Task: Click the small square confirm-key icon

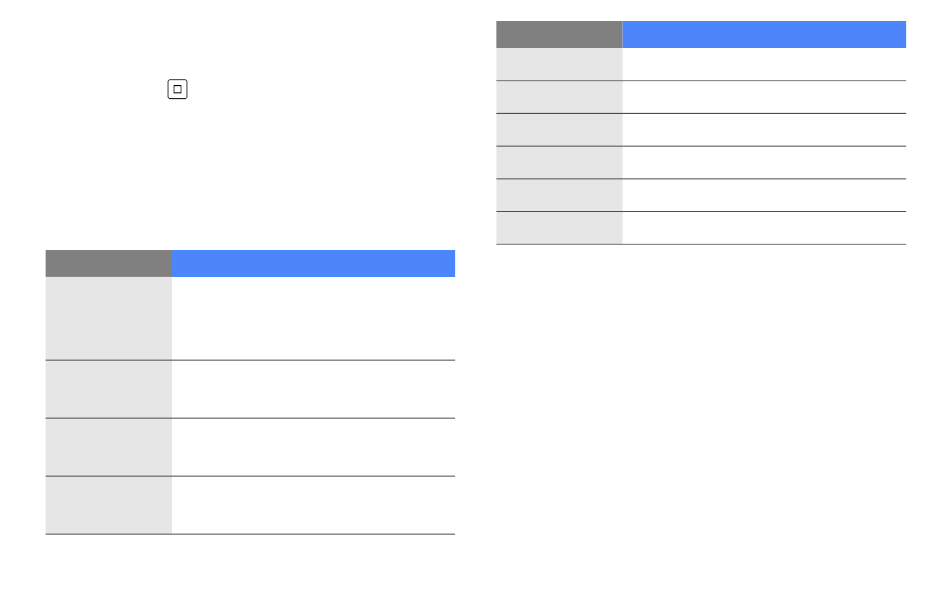Action: [178, 89]
